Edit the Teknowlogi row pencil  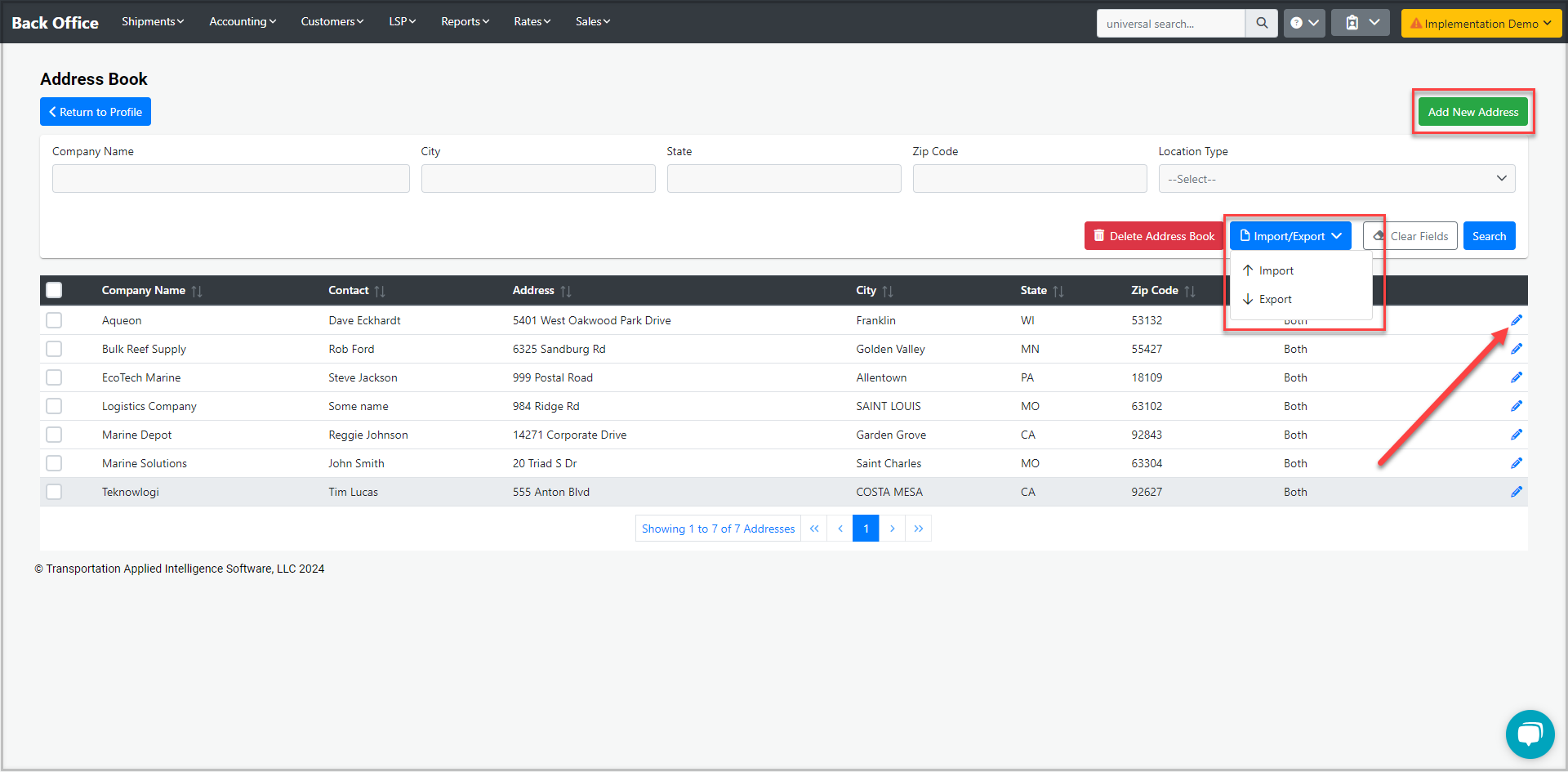pos(1517,492)
